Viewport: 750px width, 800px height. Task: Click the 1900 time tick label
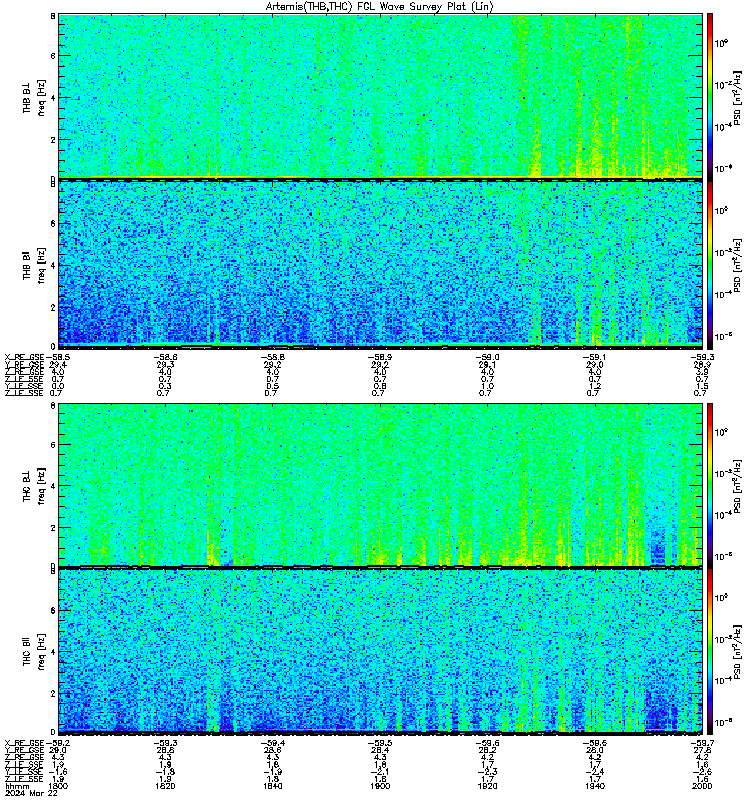(x=380, y=786)
